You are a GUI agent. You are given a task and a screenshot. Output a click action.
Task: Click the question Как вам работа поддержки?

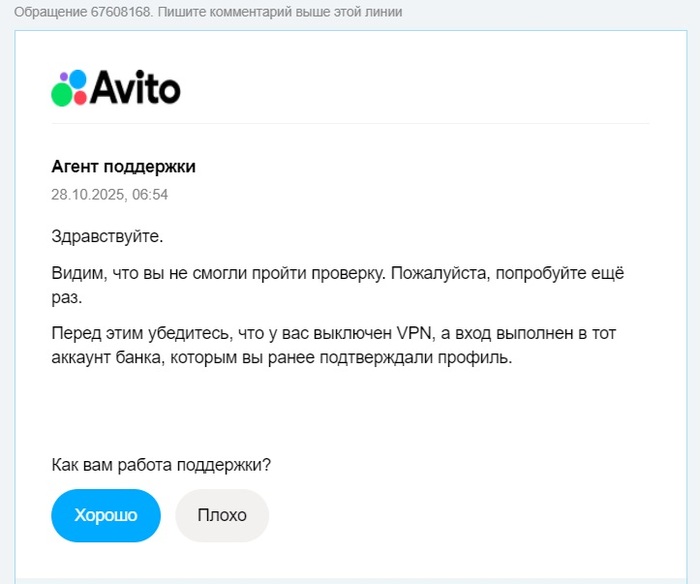click(x=161, y=465)
